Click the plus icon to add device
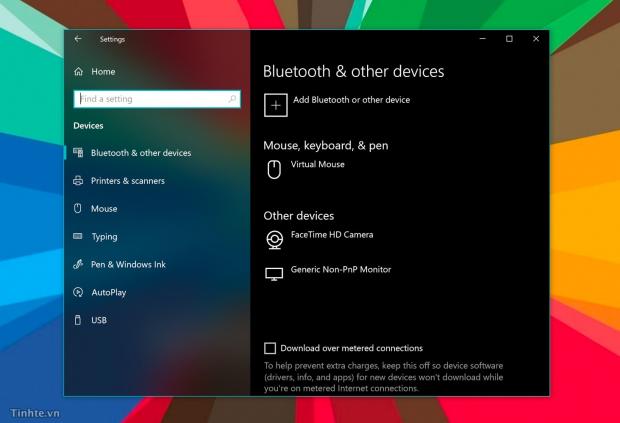This screenshot has height=423, width=620. click(274, 103)
